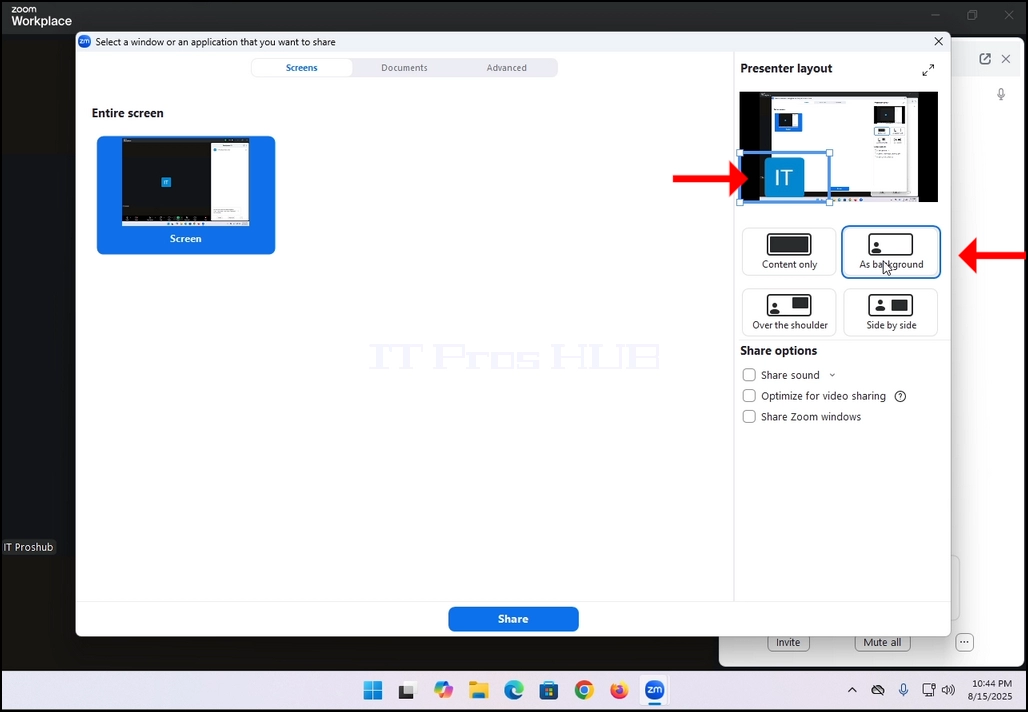The height and width of the screenshot is (712, 1028).
Task: Launch Copilot from the taskbar
Action: point(443,690)
